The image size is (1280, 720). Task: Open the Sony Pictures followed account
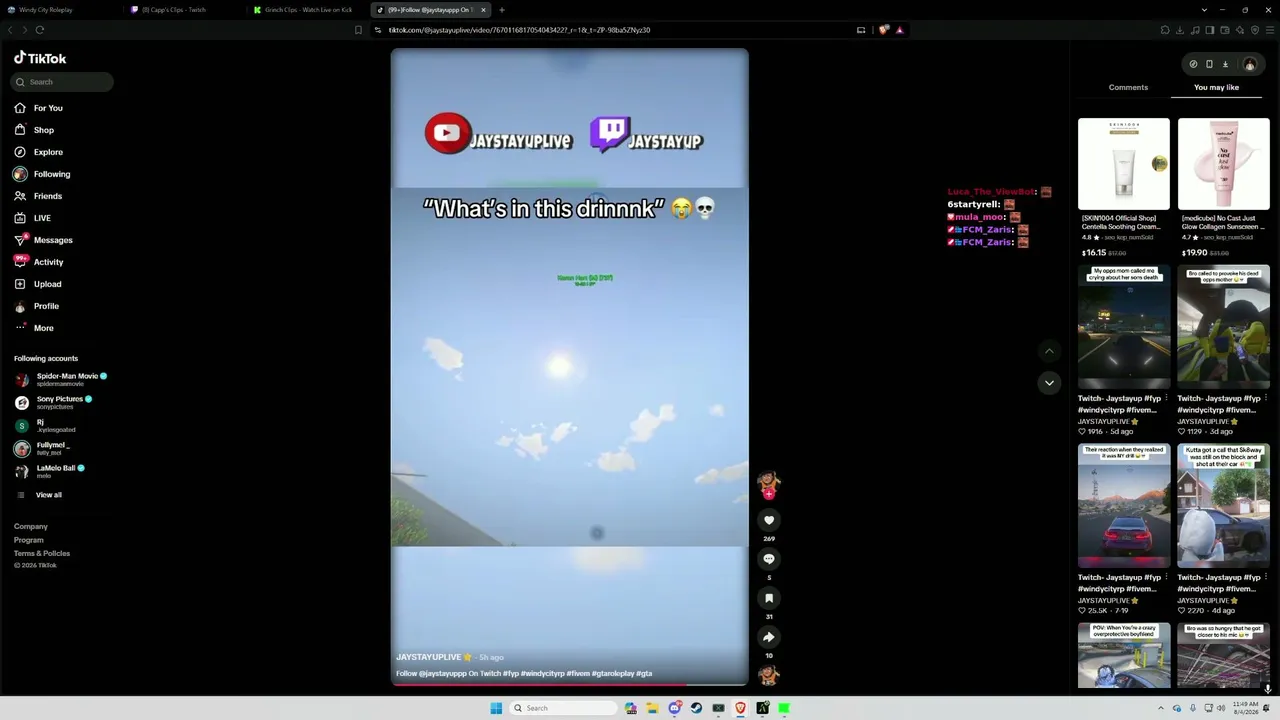click(x=55, y=402)
